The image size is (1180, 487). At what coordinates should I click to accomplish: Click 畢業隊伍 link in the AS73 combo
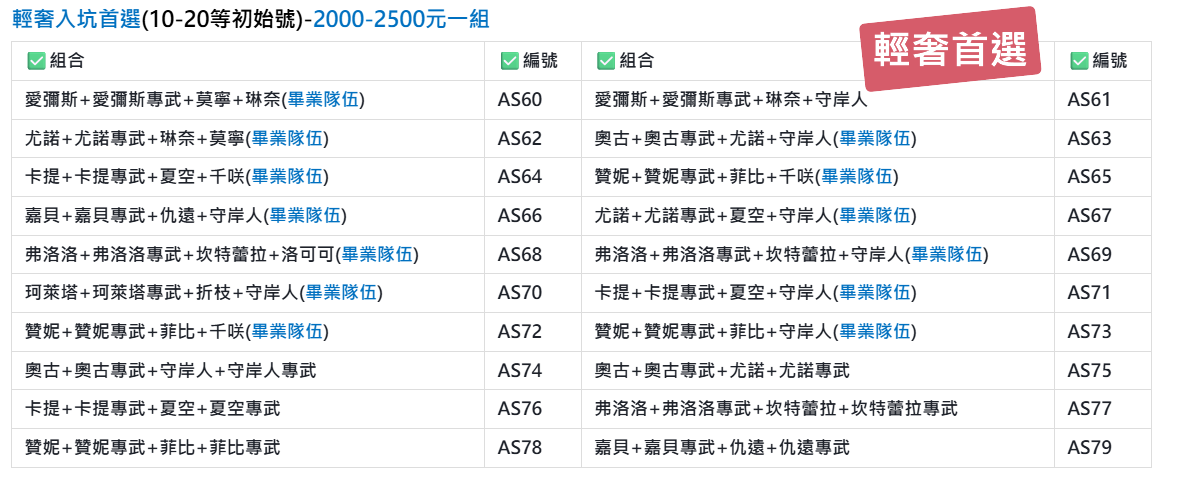point(874,332)
